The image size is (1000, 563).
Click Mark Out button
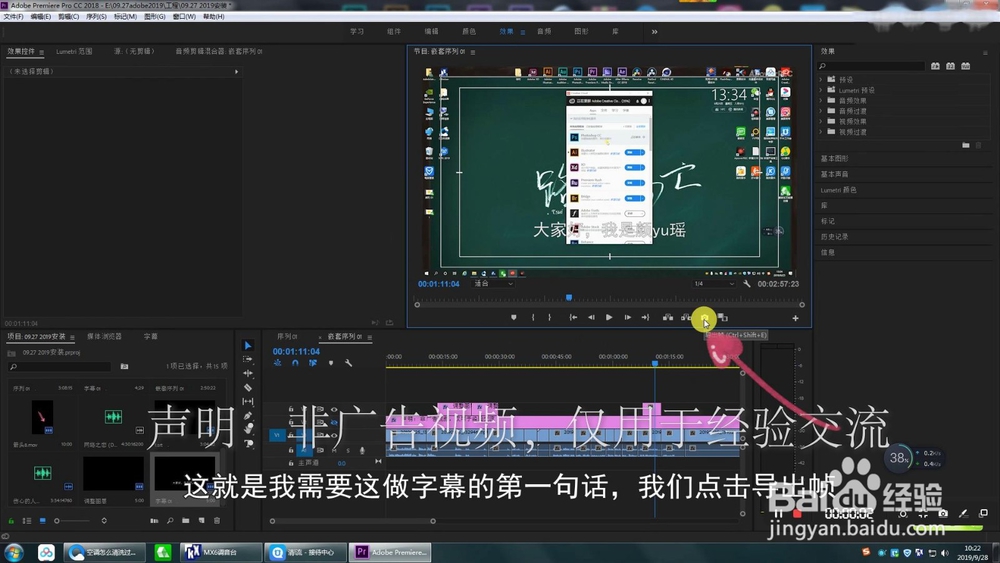tap(549, 318)
